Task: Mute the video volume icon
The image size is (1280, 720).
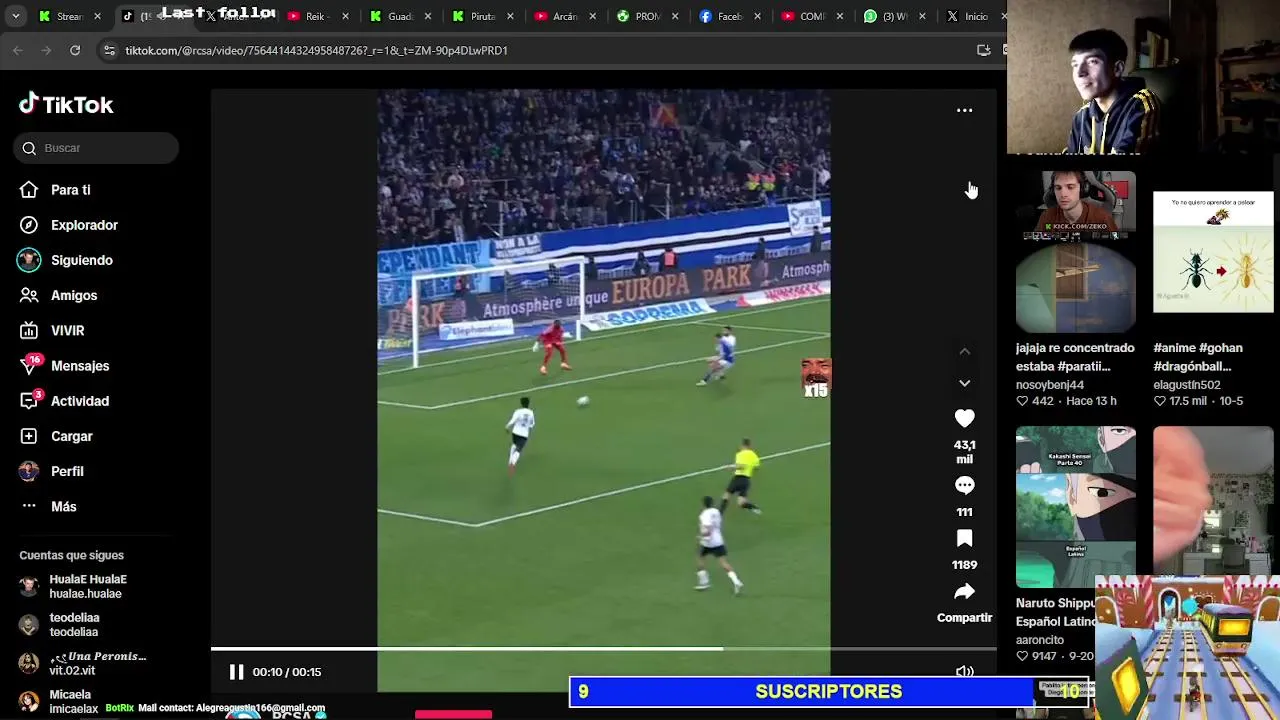Action: pos(964,672)
